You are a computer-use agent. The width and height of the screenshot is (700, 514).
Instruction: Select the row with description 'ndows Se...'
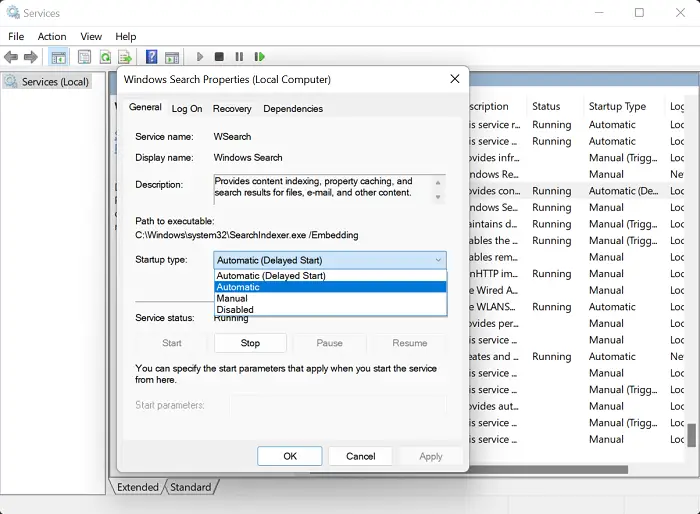(576, 207)
